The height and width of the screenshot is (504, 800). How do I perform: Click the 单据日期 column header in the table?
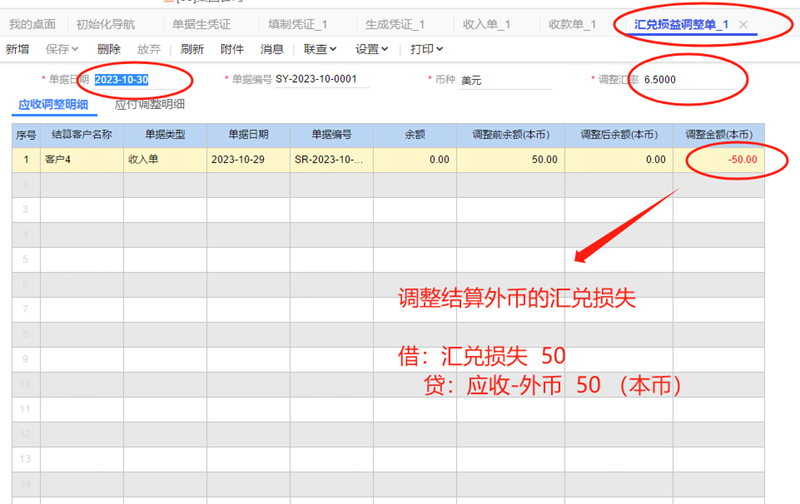point(248,135)
